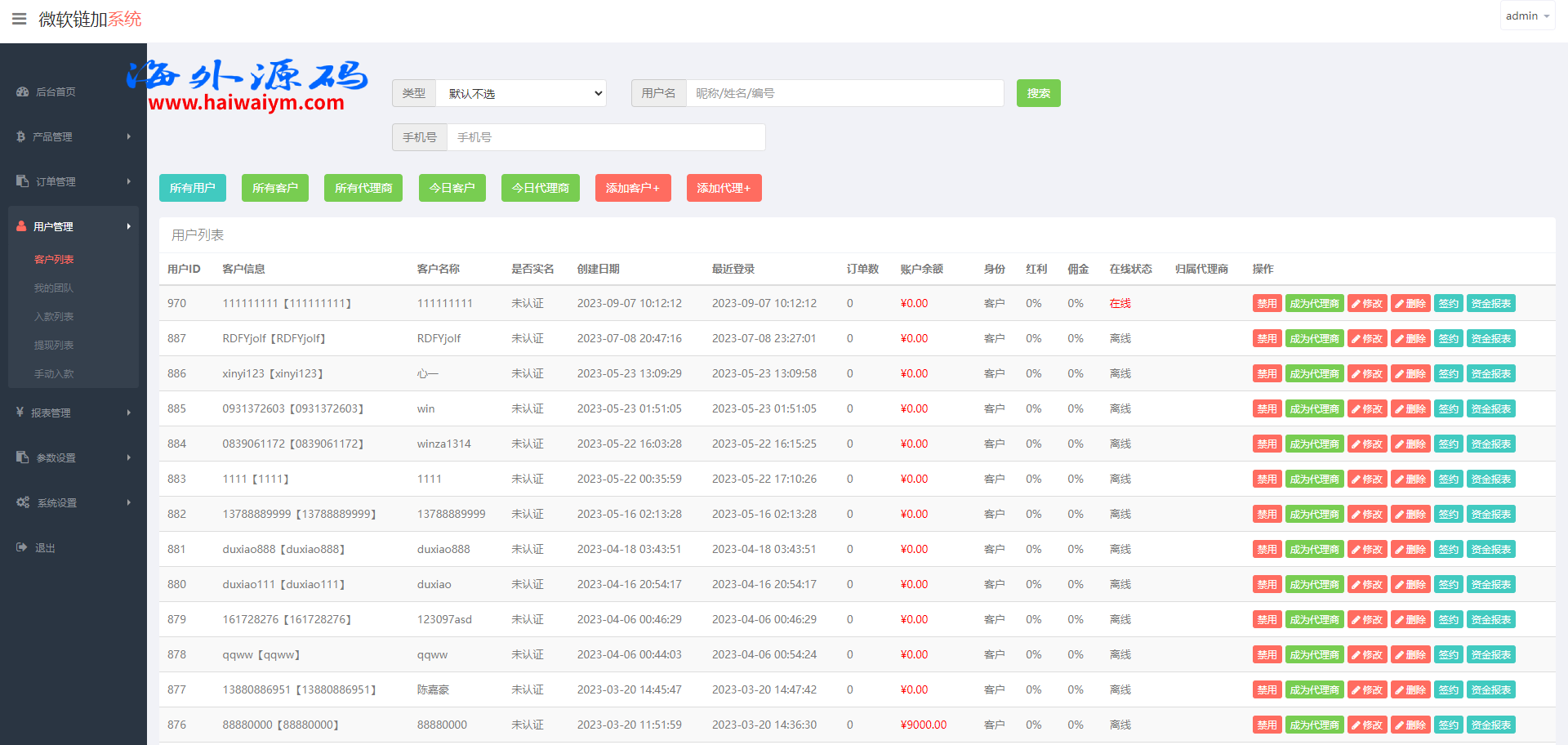Viewport: 1568px width, 745px height.
Task: Open the 类型 dropdown showing 默认不选
Action: 521,93
